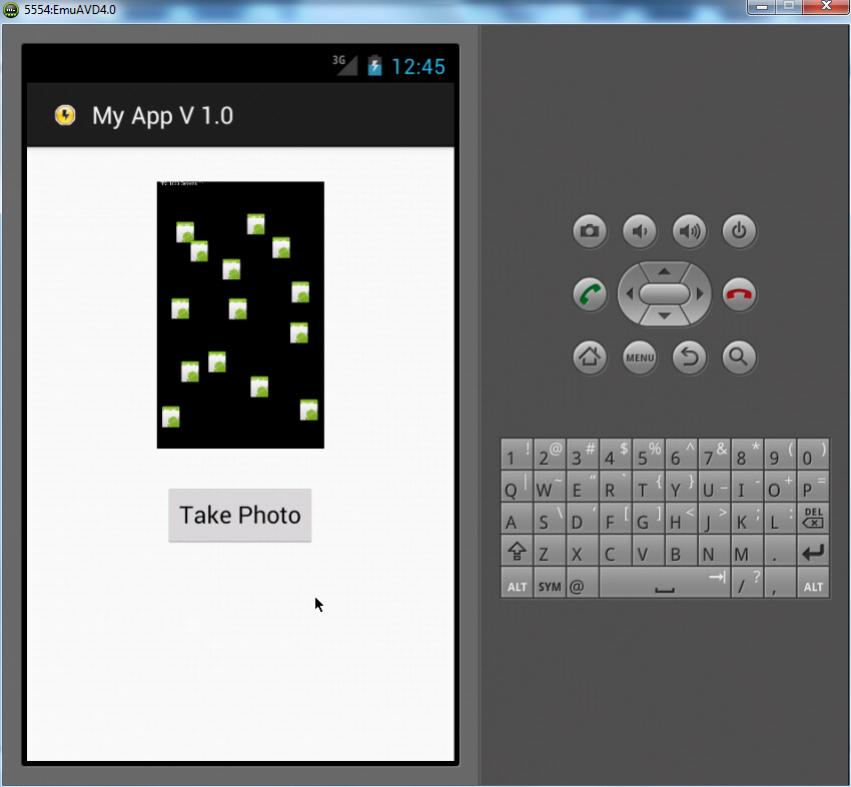Click the D-pad right arrow

pyautogui.click(x=700, y=294)
